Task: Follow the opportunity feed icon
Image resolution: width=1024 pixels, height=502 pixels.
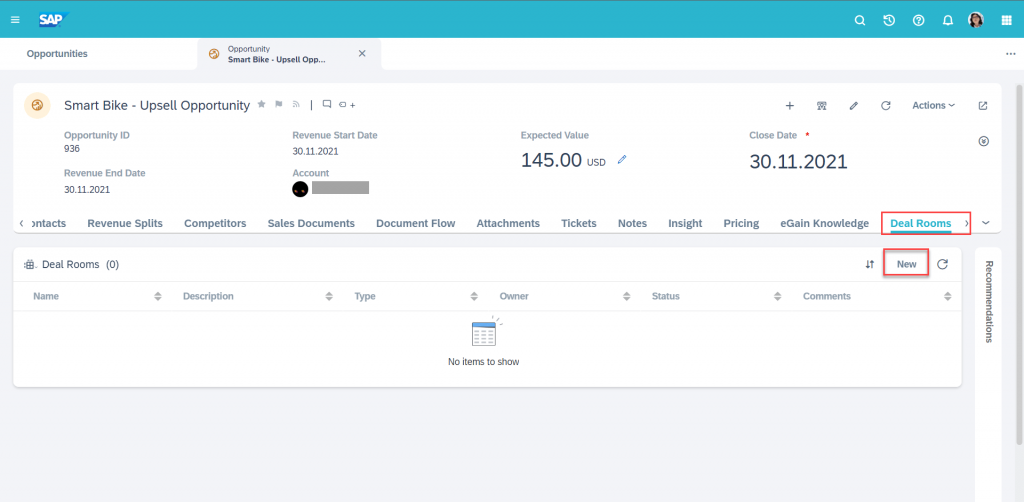Action: (x=296, y=104)
